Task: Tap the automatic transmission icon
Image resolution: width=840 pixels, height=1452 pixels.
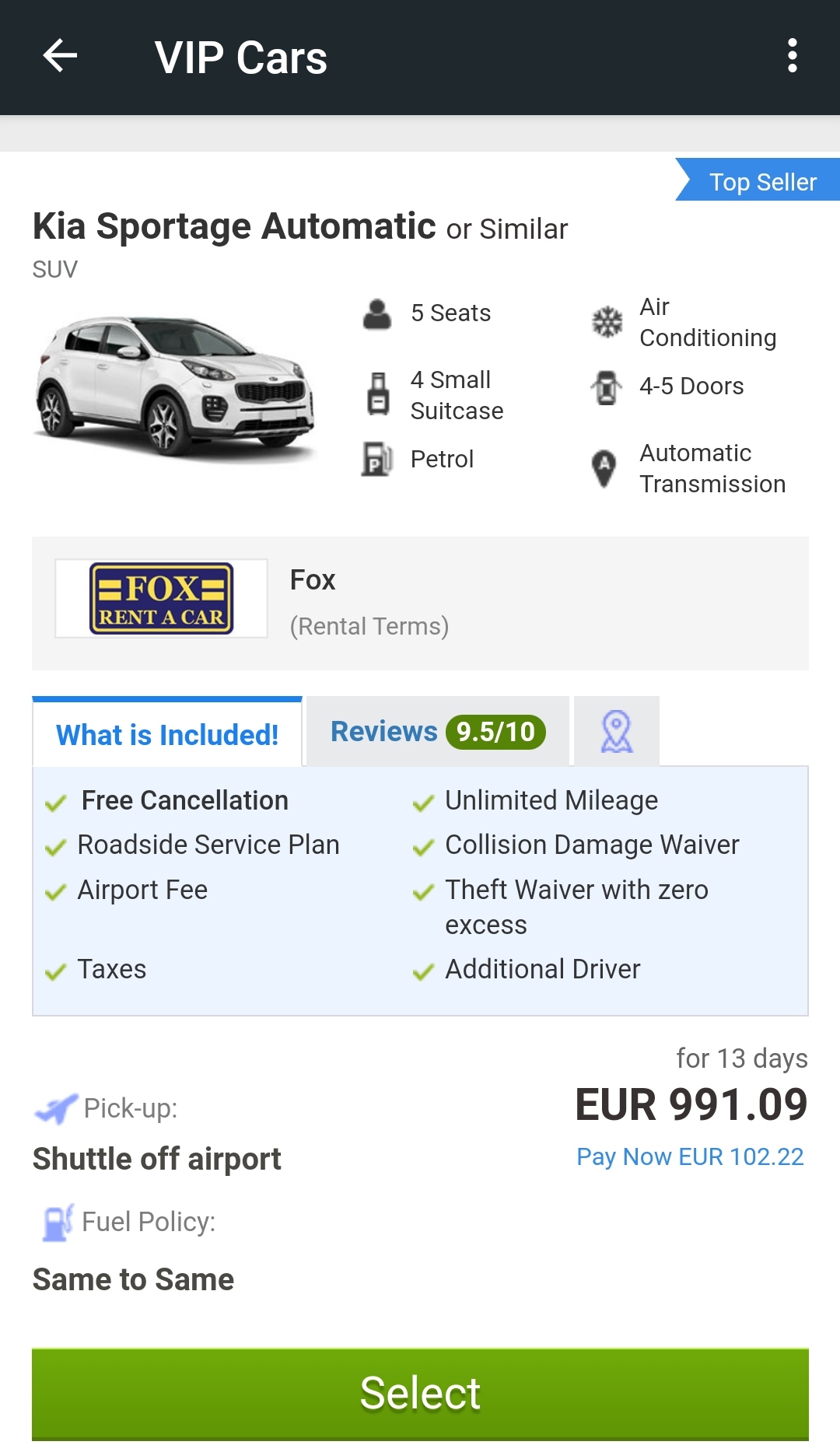Action: [604, 468]
